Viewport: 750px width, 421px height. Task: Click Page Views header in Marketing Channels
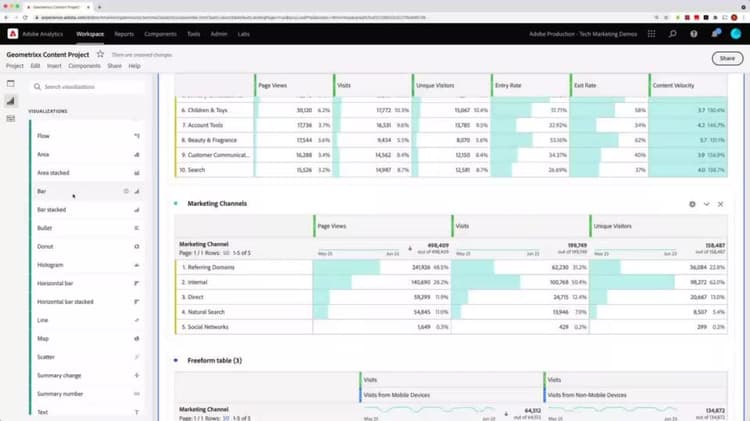(x=332, y=226)
